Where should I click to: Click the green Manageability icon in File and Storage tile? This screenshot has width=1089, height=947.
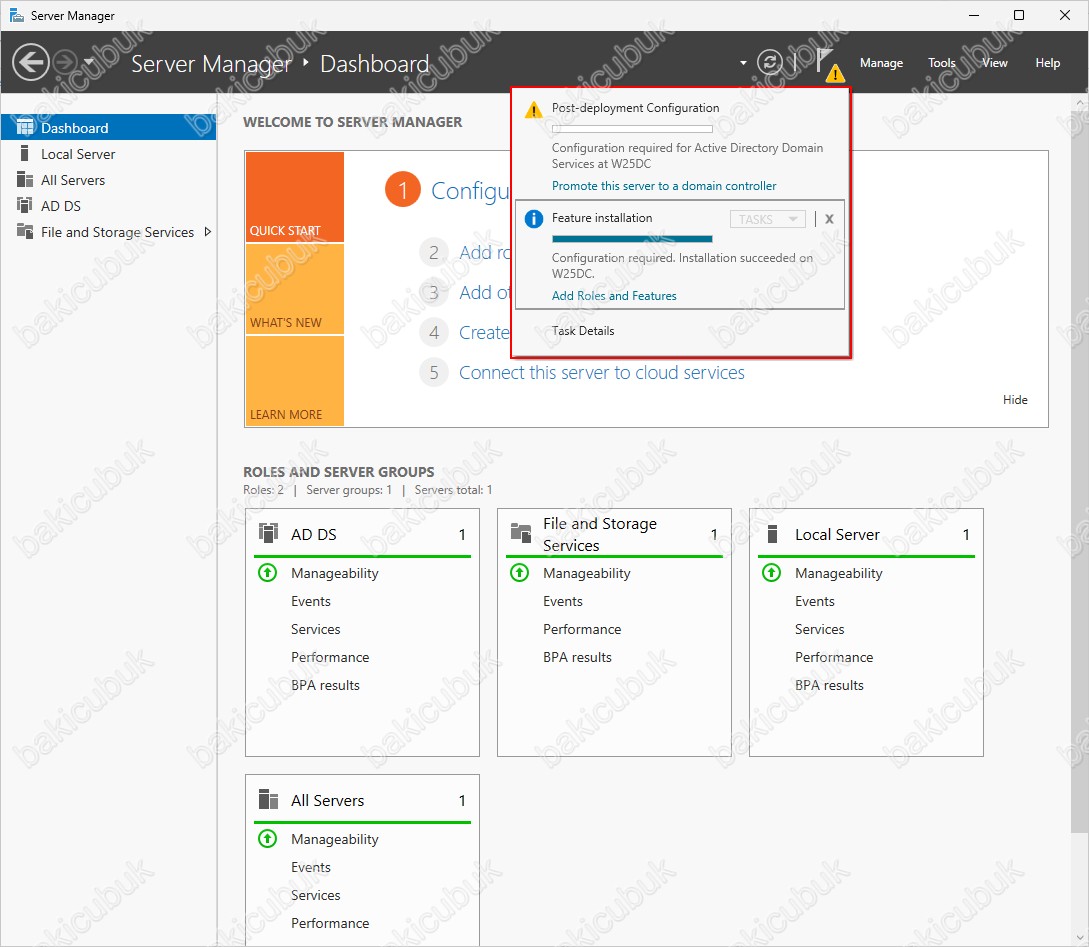(x=519, y=573)
